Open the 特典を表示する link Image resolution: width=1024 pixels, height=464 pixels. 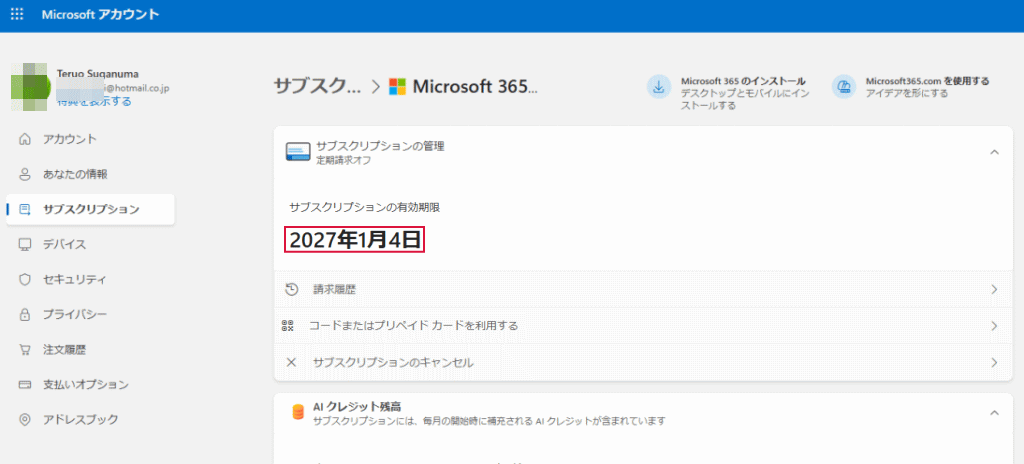94,101
